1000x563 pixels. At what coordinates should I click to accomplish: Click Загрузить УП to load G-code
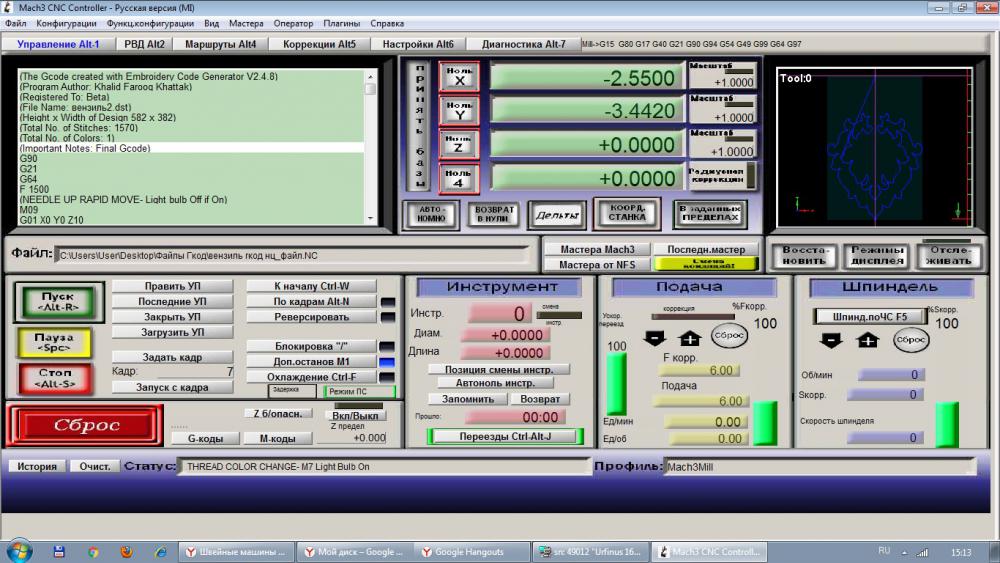point(172,332)
